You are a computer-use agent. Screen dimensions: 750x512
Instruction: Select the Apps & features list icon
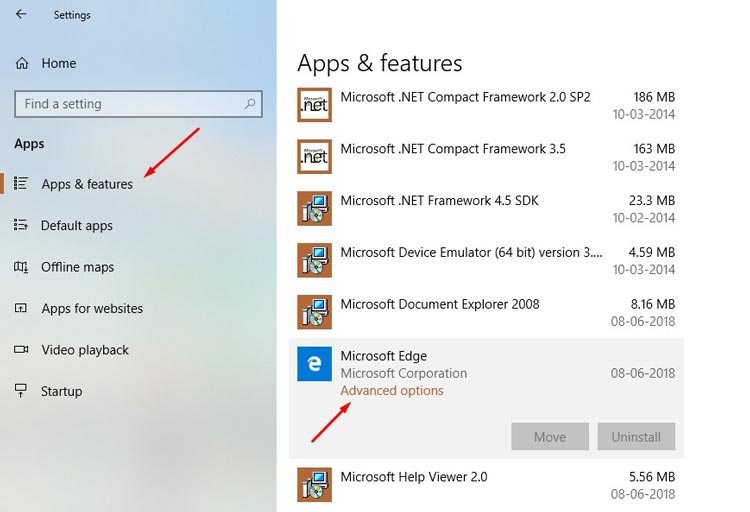click(x=21, y=184)
